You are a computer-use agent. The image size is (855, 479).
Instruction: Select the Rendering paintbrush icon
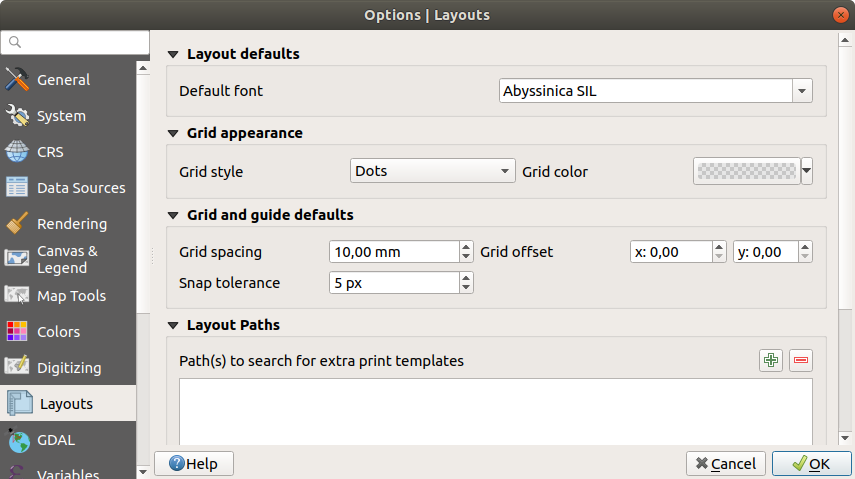[17, 224]
